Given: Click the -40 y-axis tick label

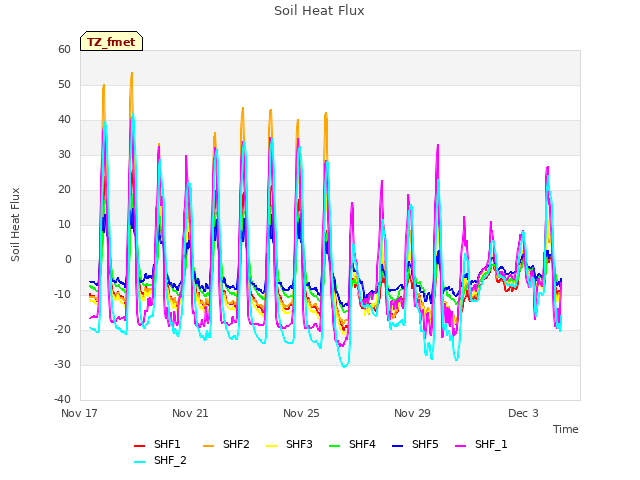Looking at the screenshot, I should (x=62, y=400).
